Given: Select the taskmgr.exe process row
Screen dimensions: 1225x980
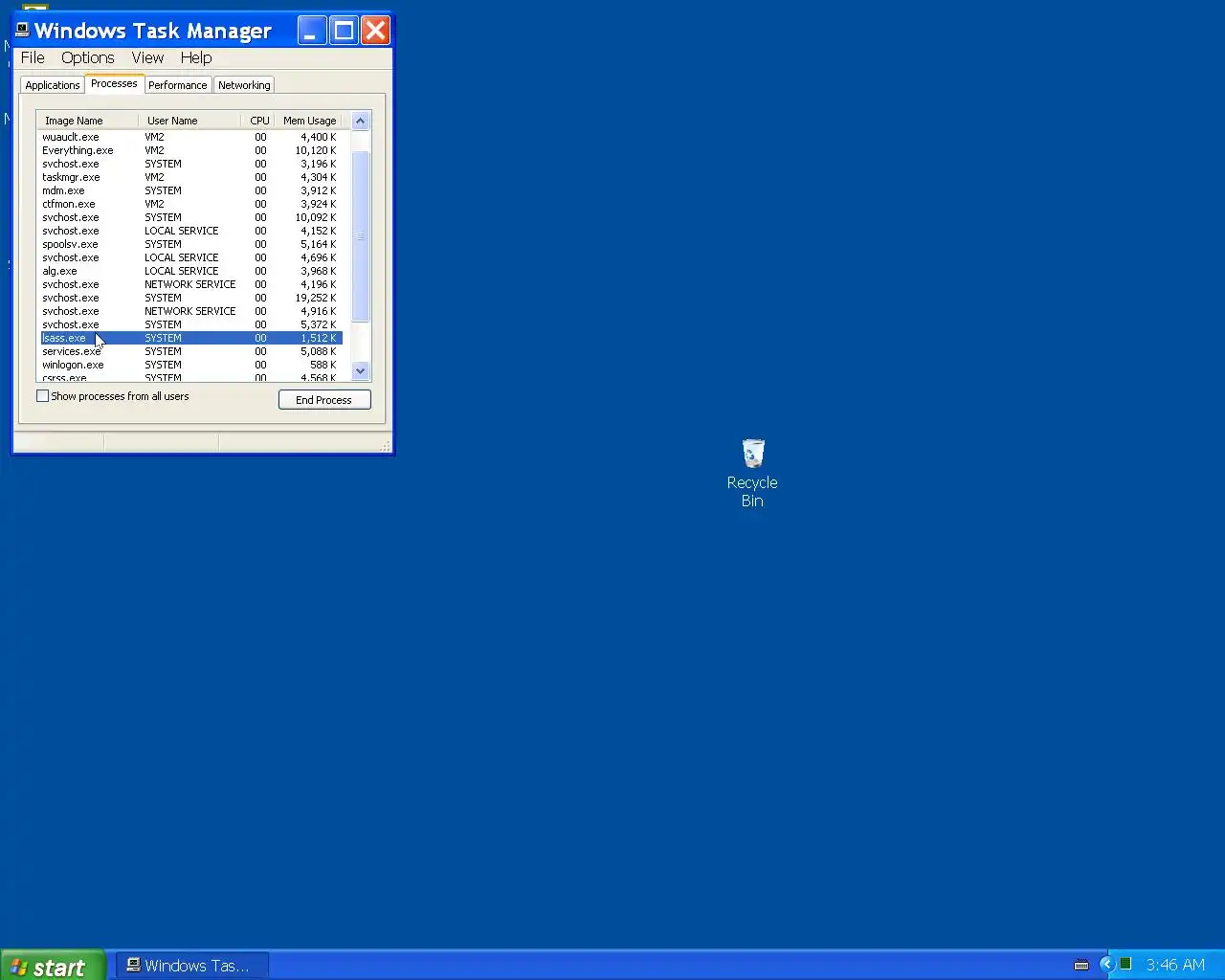Looking at the screenshot, I should click(189, 177).
